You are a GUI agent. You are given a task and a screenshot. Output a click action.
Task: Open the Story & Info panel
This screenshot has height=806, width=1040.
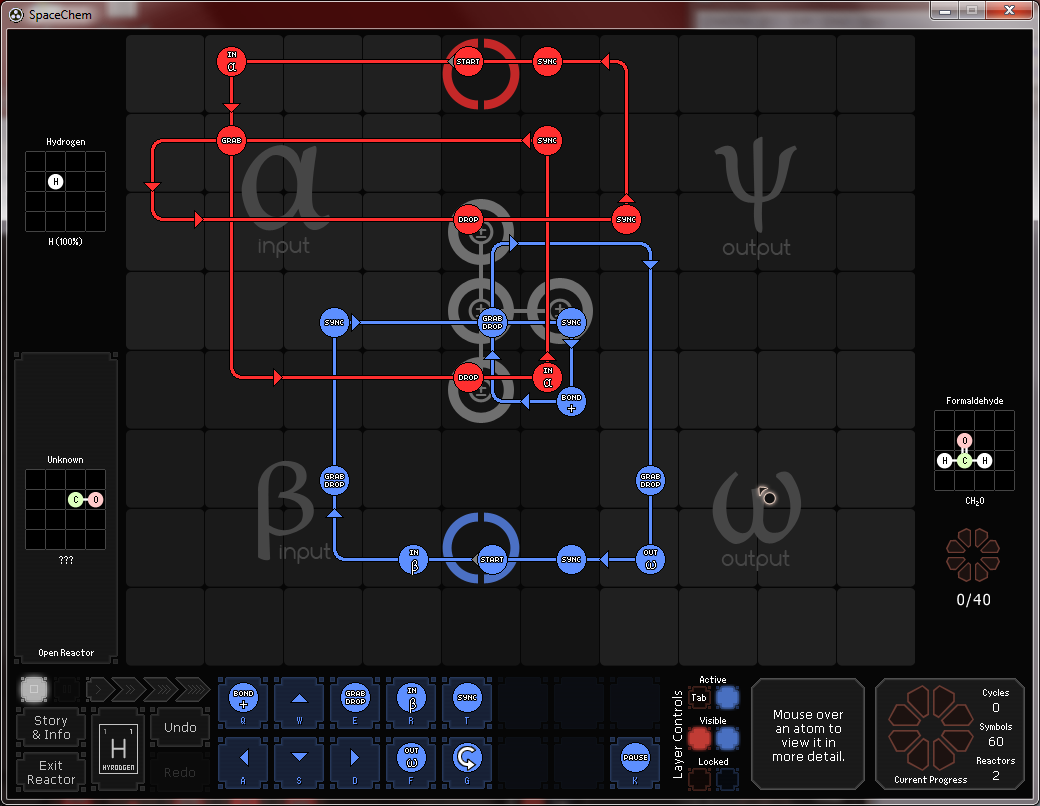point(51,727)
